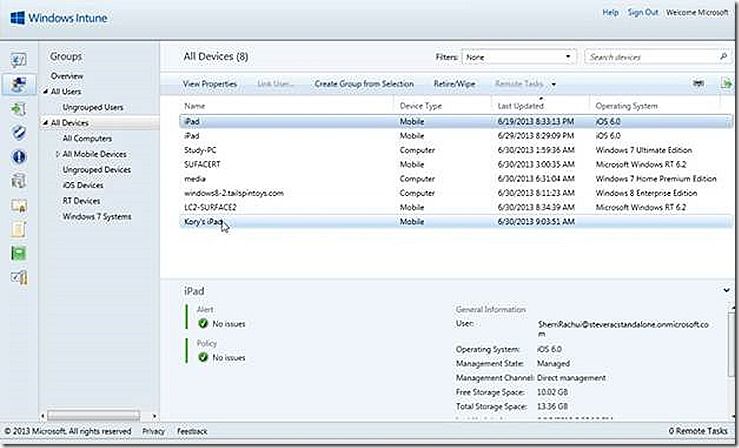Click the Sign Out link
This screenshot has height=448, width=739.
[642, 13]
